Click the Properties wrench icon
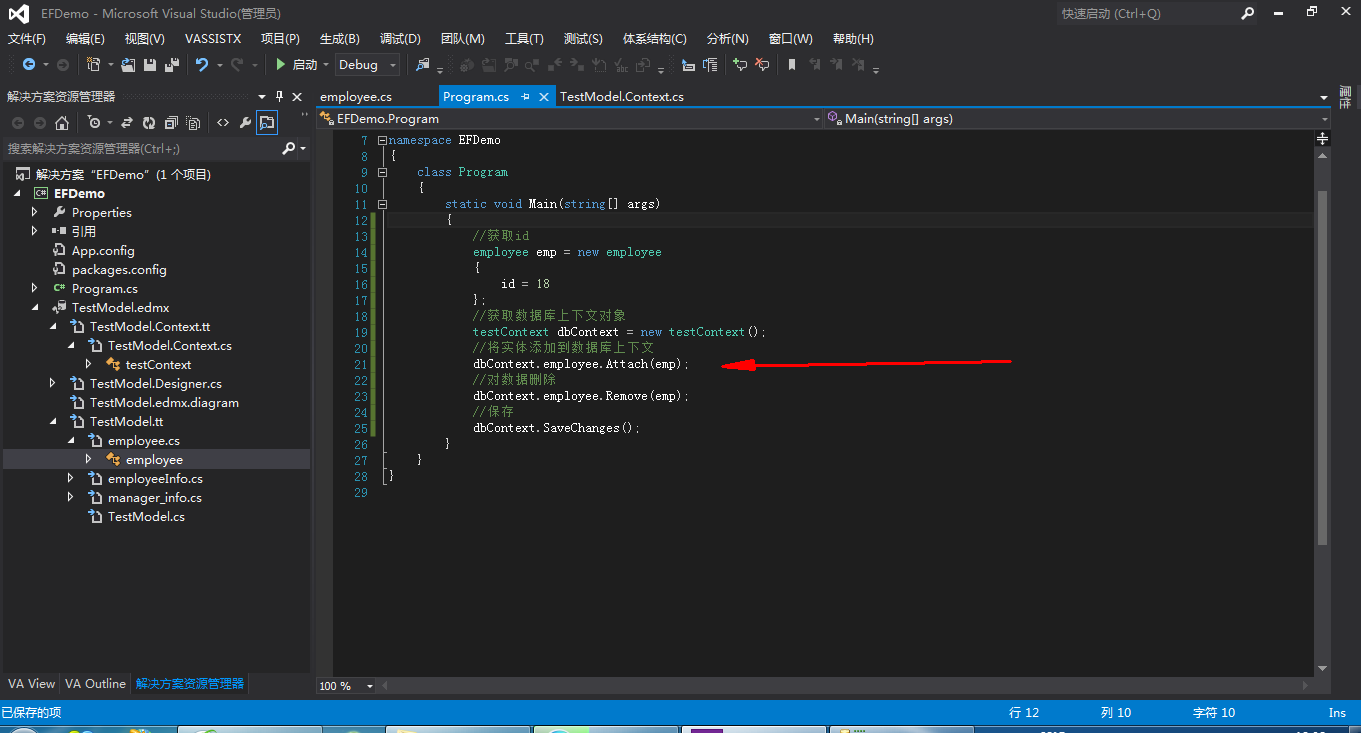The height and width of the screenshot is (733, 1361). pyautogui.click(x=245, y=123)
